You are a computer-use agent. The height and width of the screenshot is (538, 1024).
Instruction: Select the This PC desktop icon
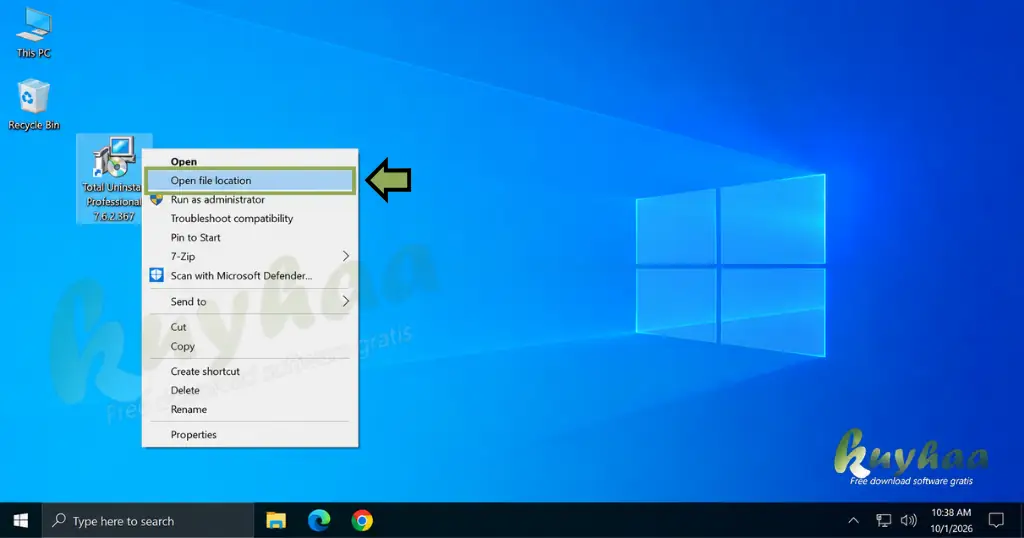(x=34, y=33)
